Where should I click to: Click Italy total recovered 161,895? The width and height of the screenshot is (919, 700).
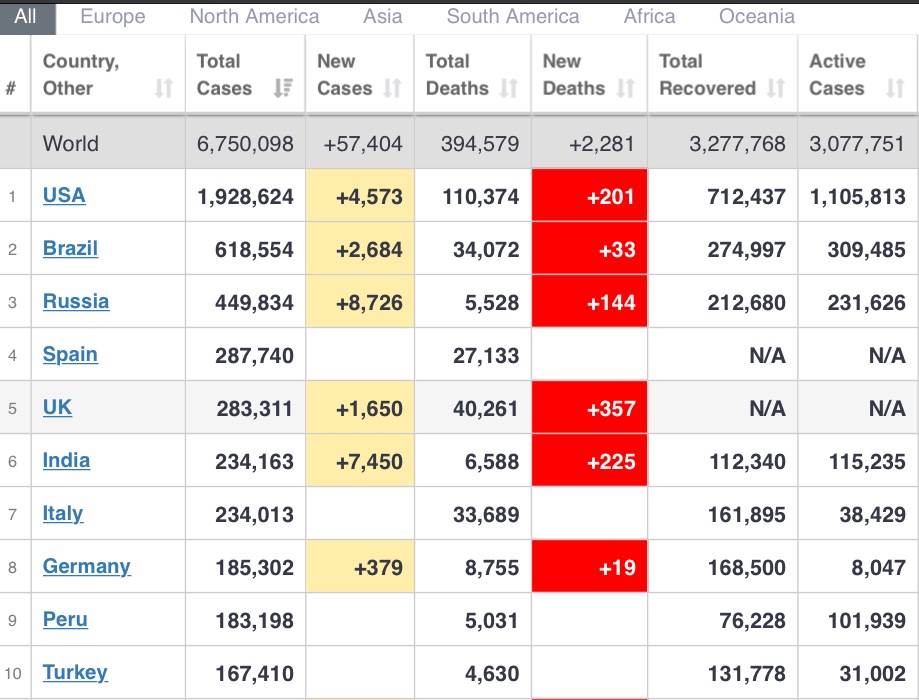coord(747,515)
